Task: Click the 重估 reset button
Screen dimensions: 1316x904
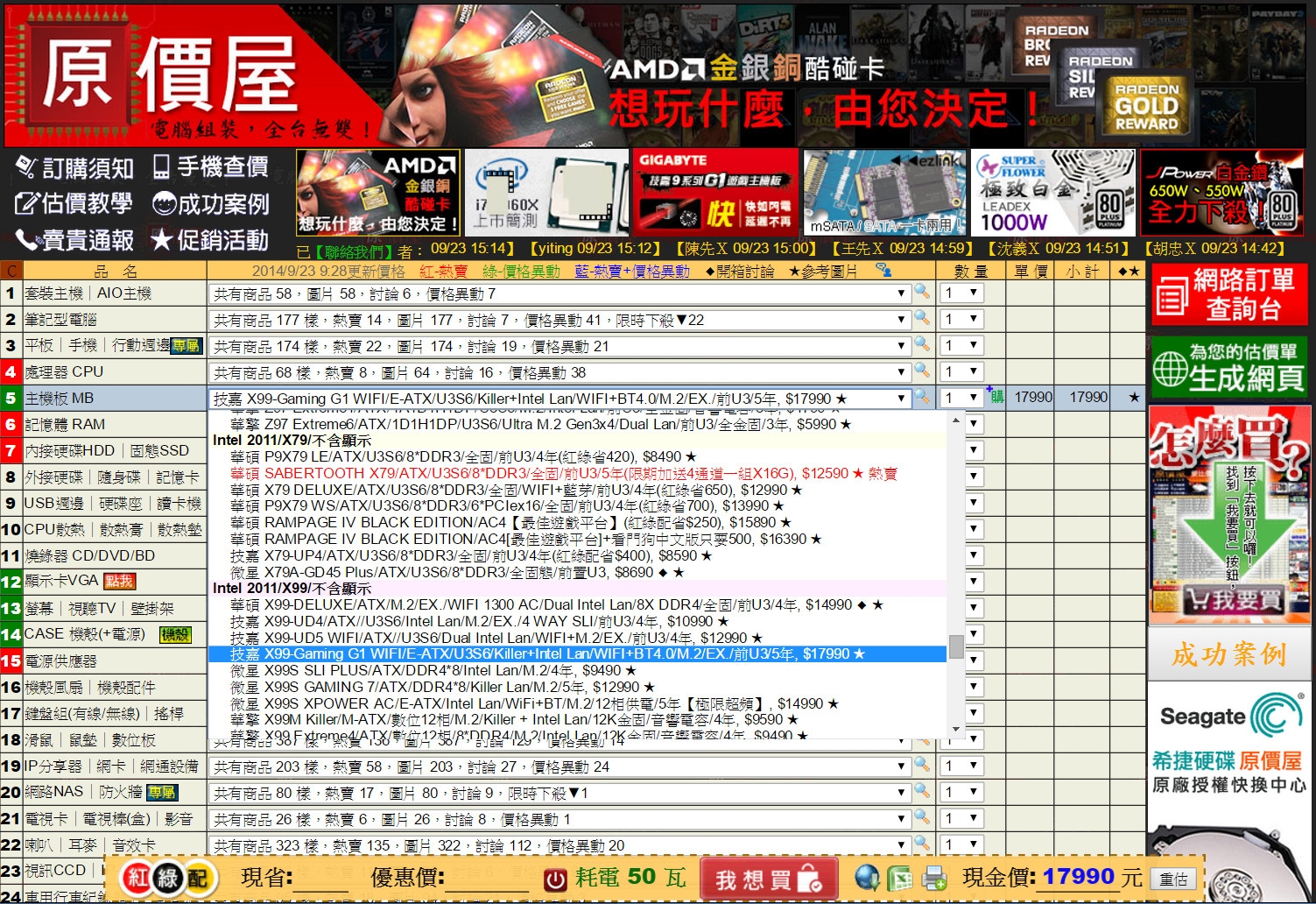Action: 1173,879
